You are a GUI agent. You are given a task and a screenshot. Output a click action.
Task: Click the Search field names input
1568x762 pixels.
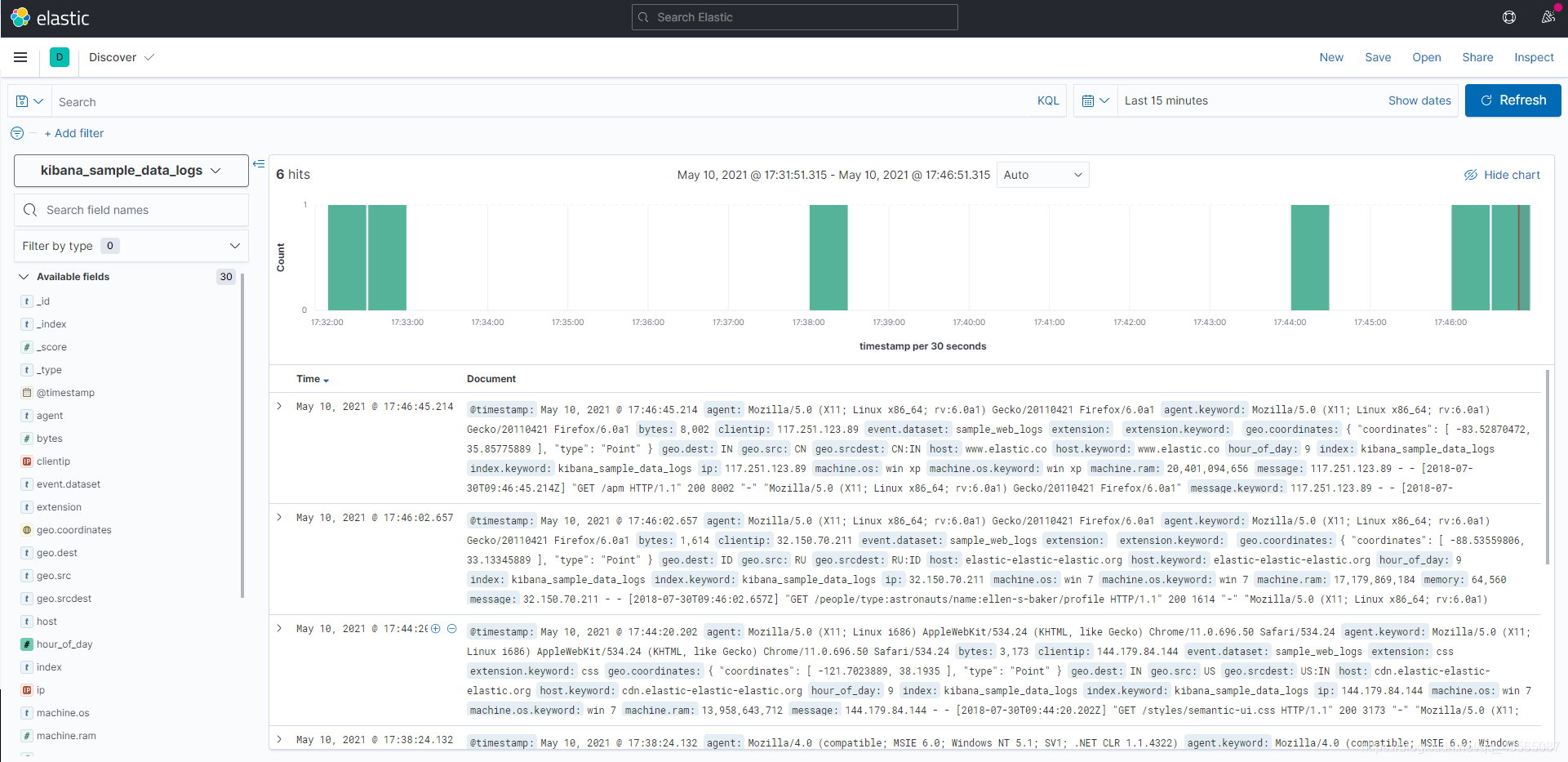pos(131,210)
